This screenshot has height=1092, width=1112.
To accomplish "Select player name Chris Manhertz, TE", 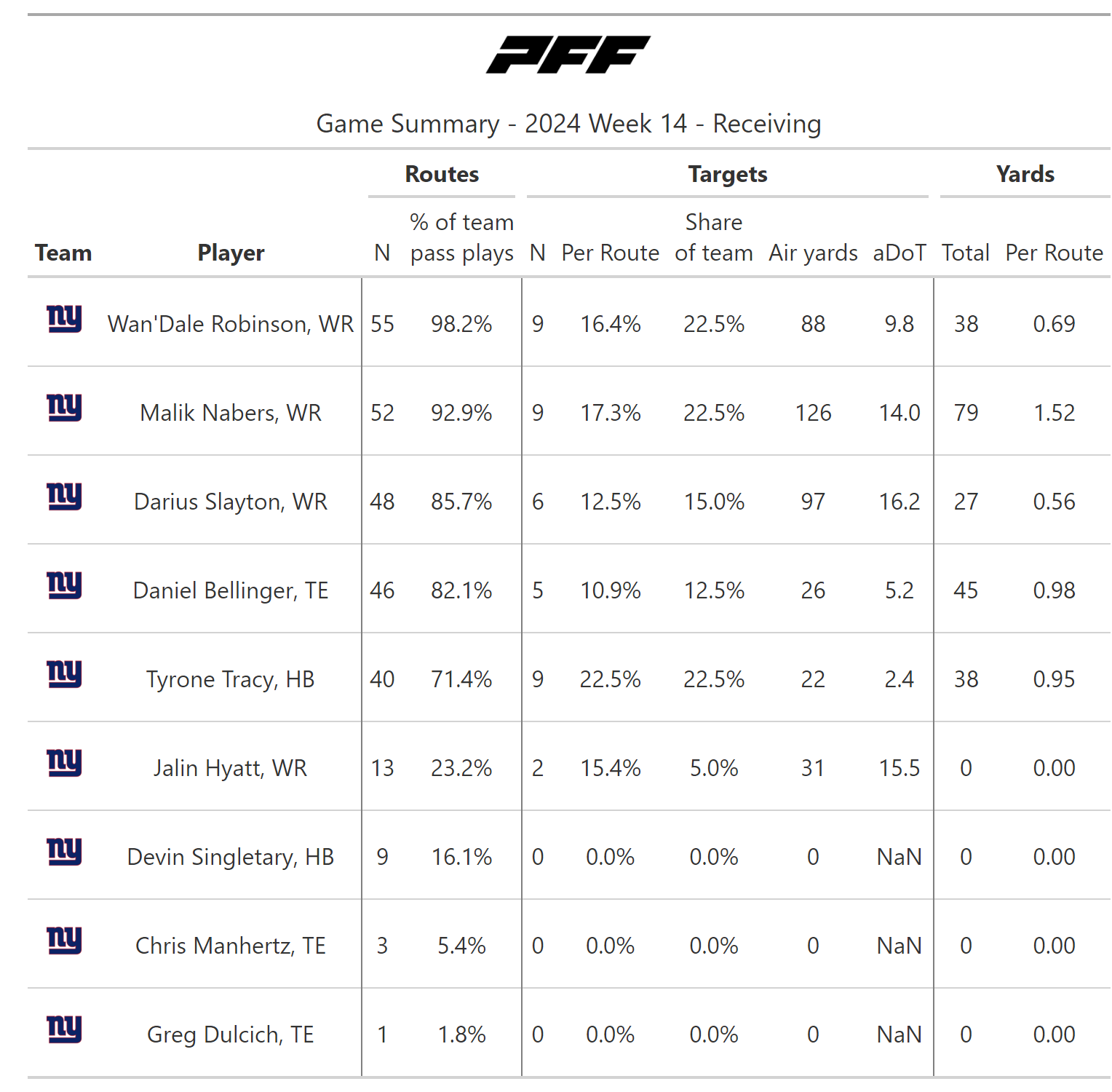I will (231, 946).
